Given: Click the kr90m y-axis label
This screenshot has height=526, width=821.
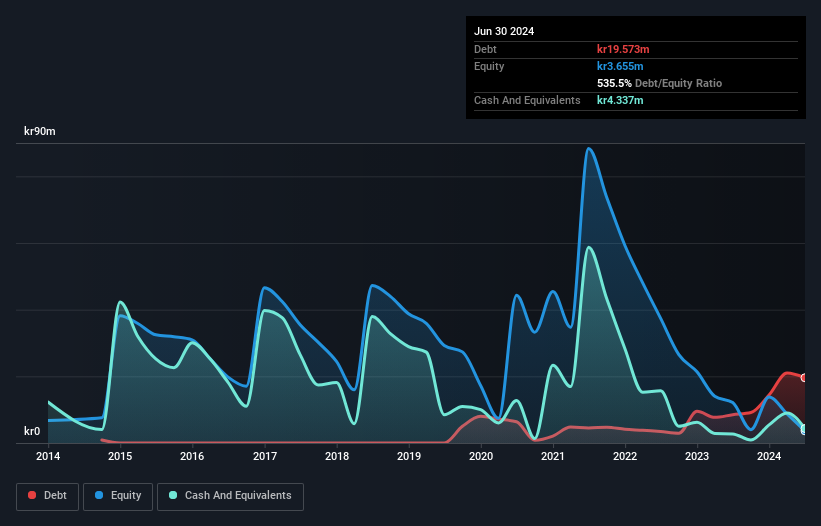Looking at the screenshot, I should (x=40, y=131).
